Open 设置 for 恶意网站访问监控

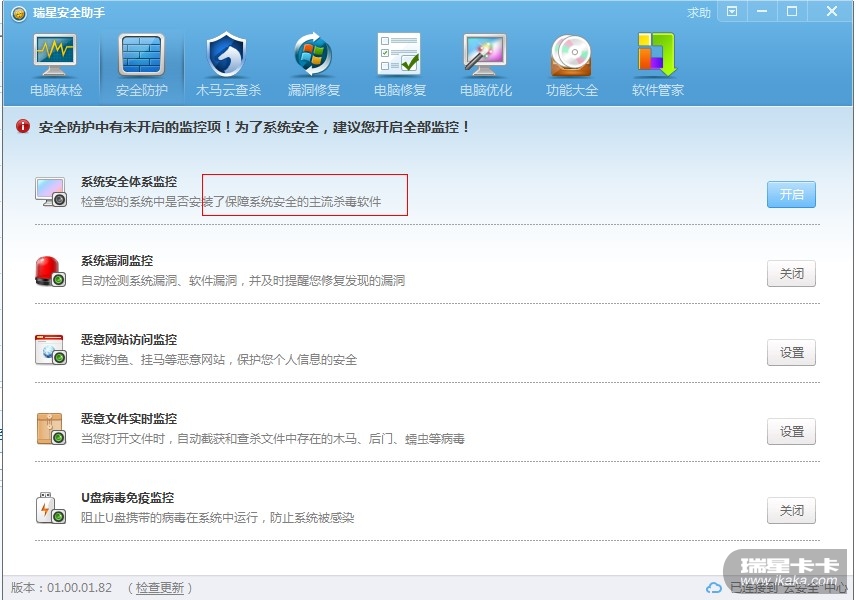coord(791,353)
